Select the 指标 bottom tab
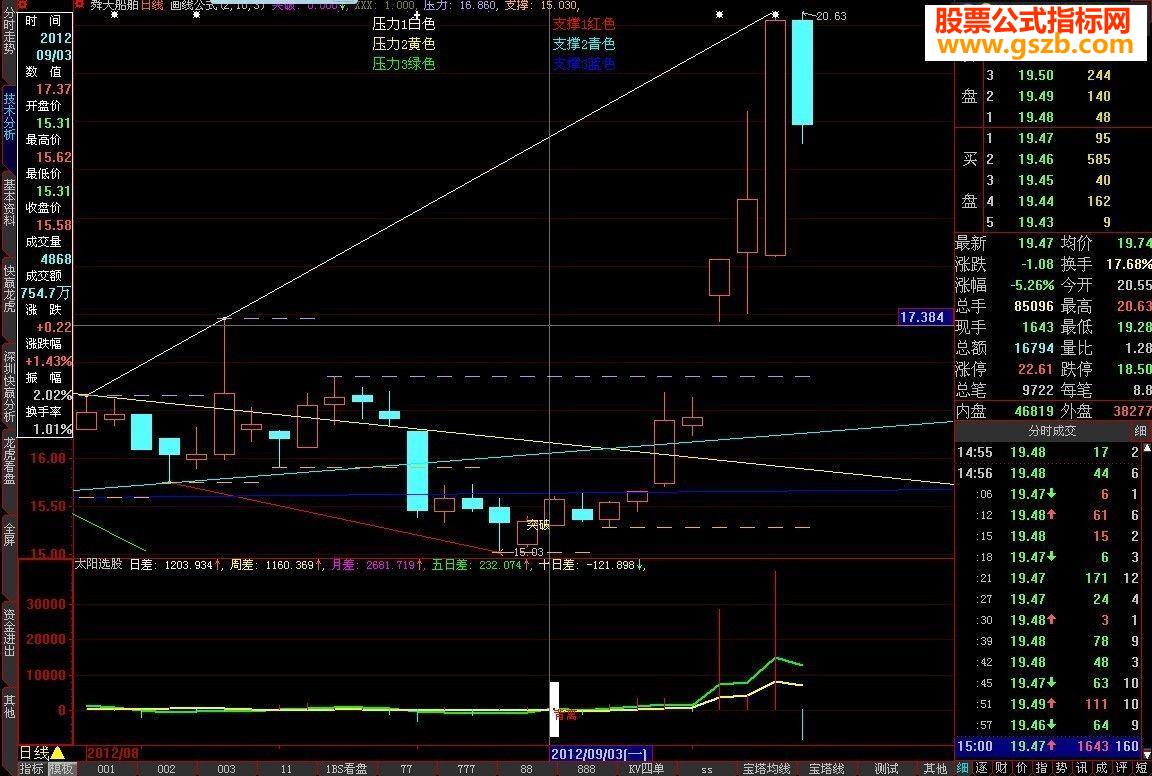 click(x=32, y=769)
